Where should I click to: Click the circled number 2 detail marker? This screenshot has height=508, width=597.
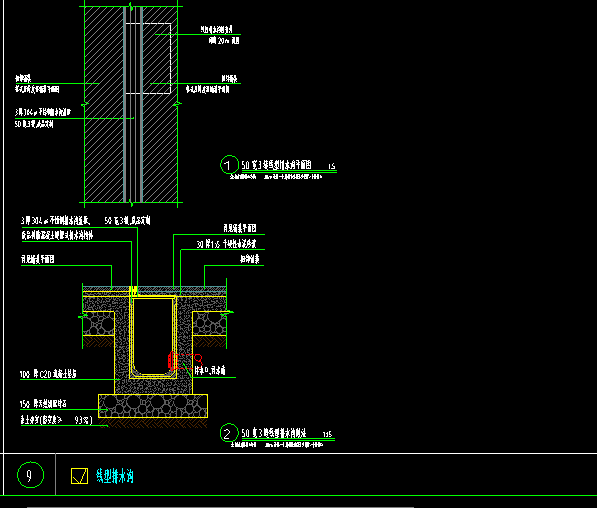(x=229, y=433)
